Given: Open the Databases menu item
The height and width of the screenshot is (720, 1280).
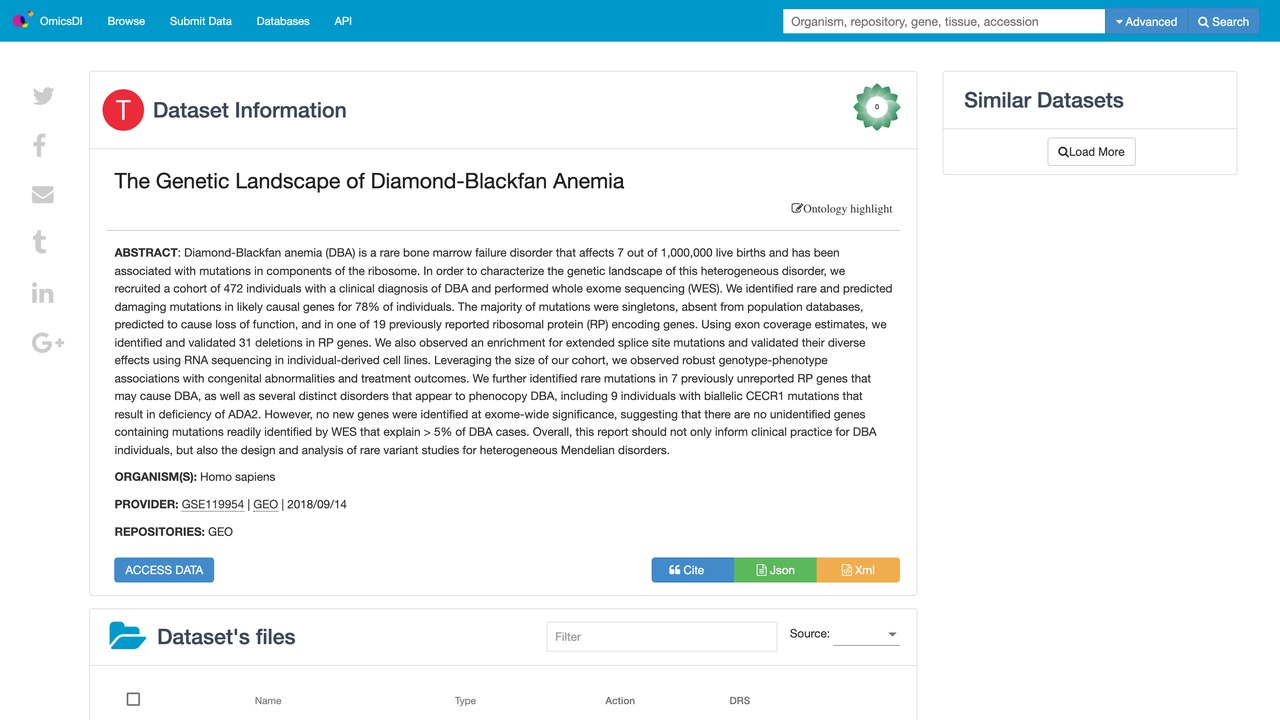Looking at the screenshot, I should click(x=283, y=21).
